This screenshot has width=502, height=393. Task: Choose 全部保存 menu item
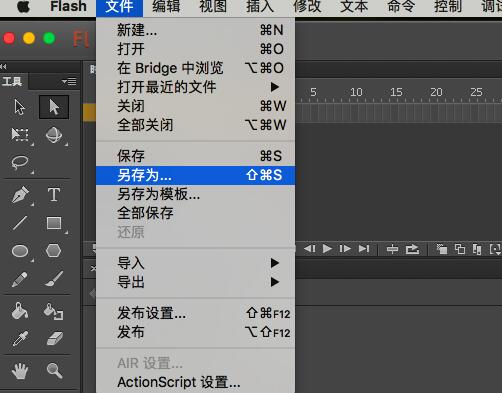click(195, 213)
